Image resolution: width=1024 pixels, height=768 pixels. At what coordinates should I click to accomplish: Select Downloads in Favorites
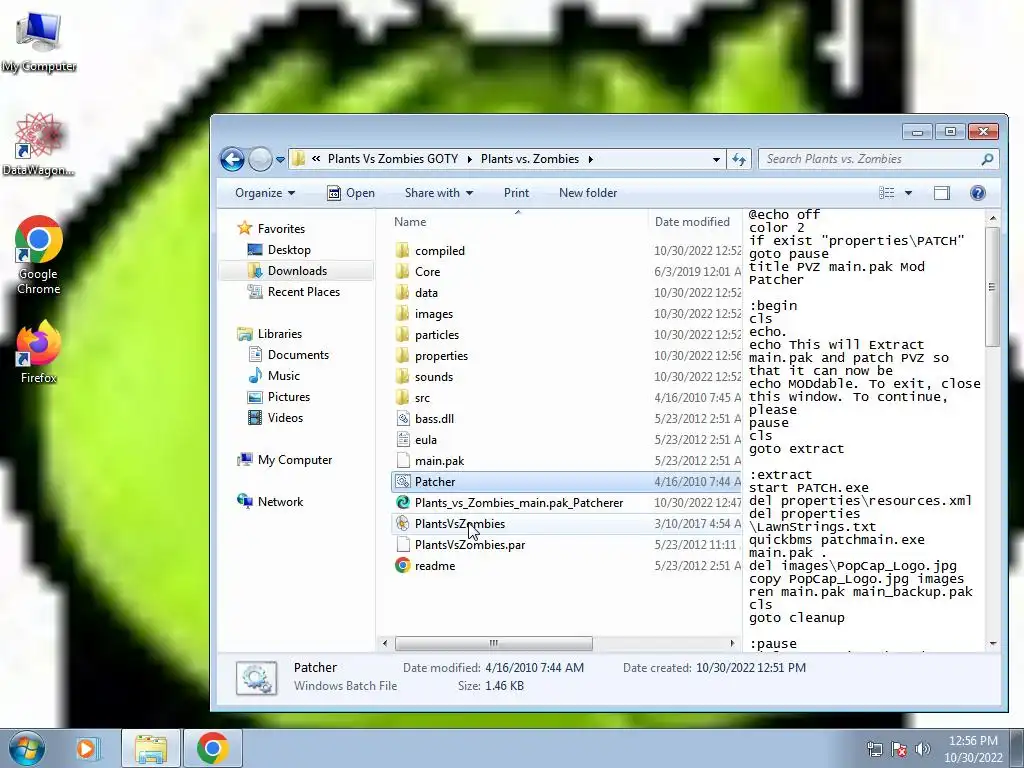(x=297, y=270)
